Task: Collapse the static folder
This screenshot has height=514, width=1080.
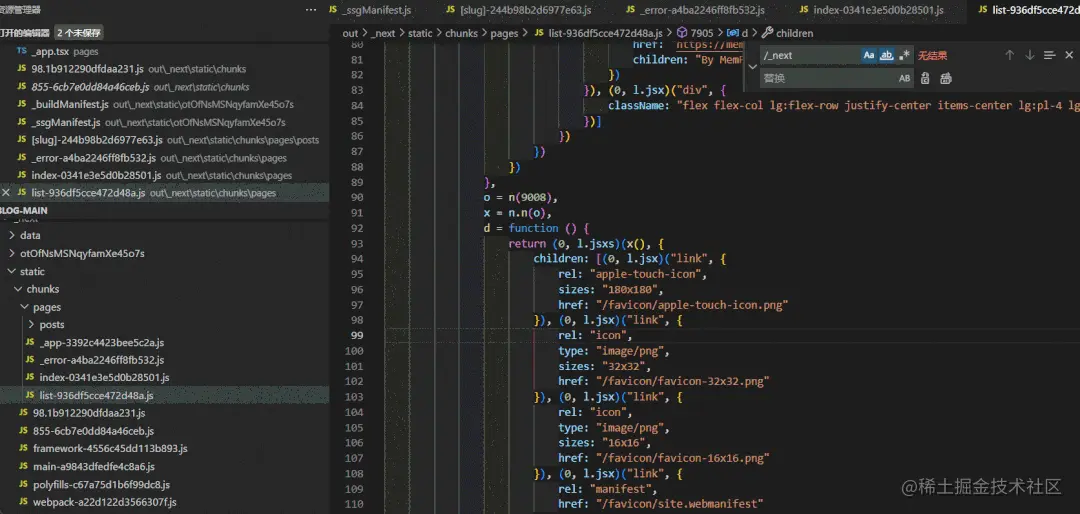Action: click(32, 271)
